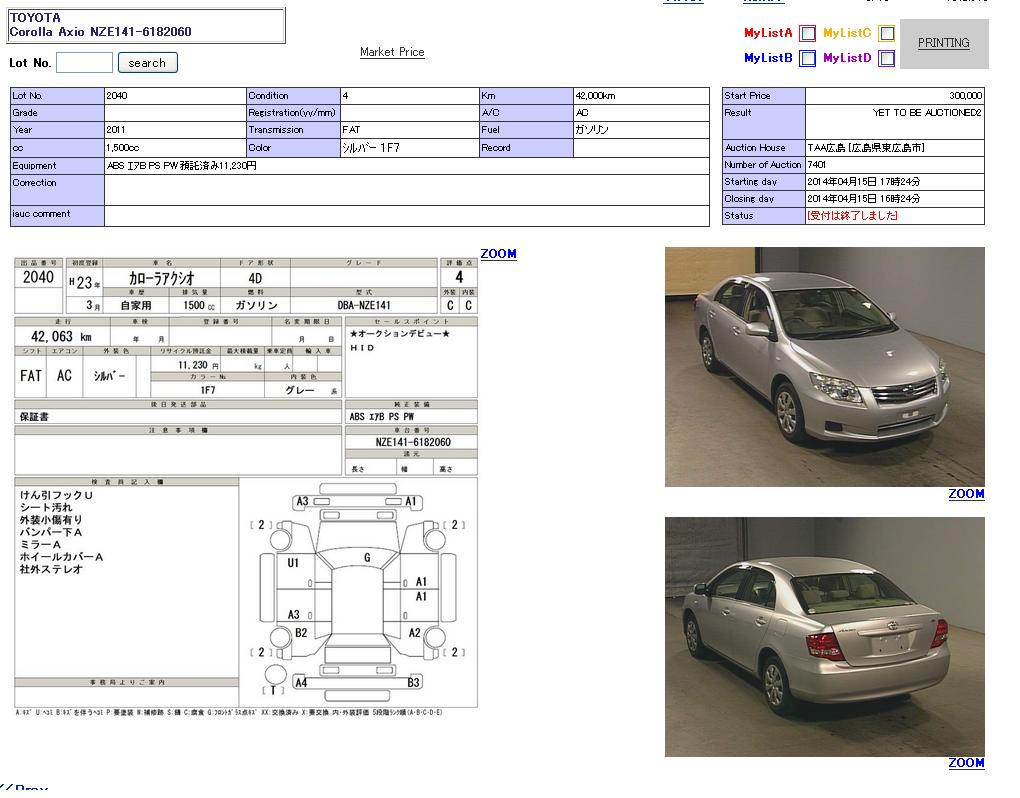
Task: Enable the MyListB checkbox
Action: click(807, 58)
